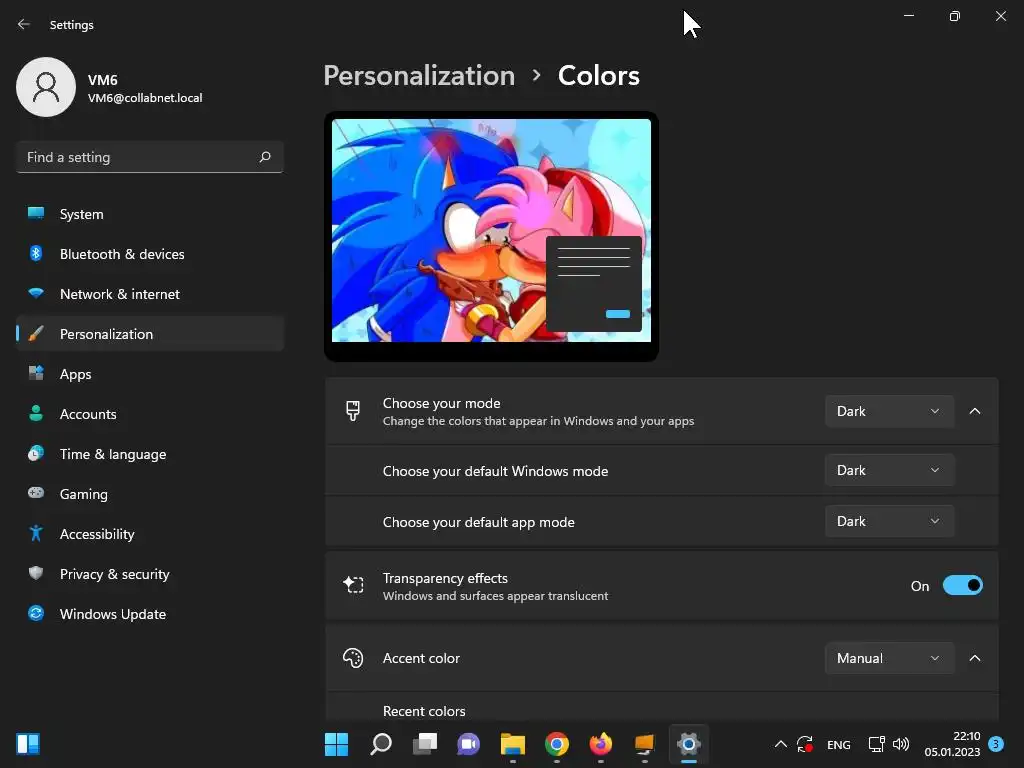Select Gaming text in sidebar

point(84,494)
